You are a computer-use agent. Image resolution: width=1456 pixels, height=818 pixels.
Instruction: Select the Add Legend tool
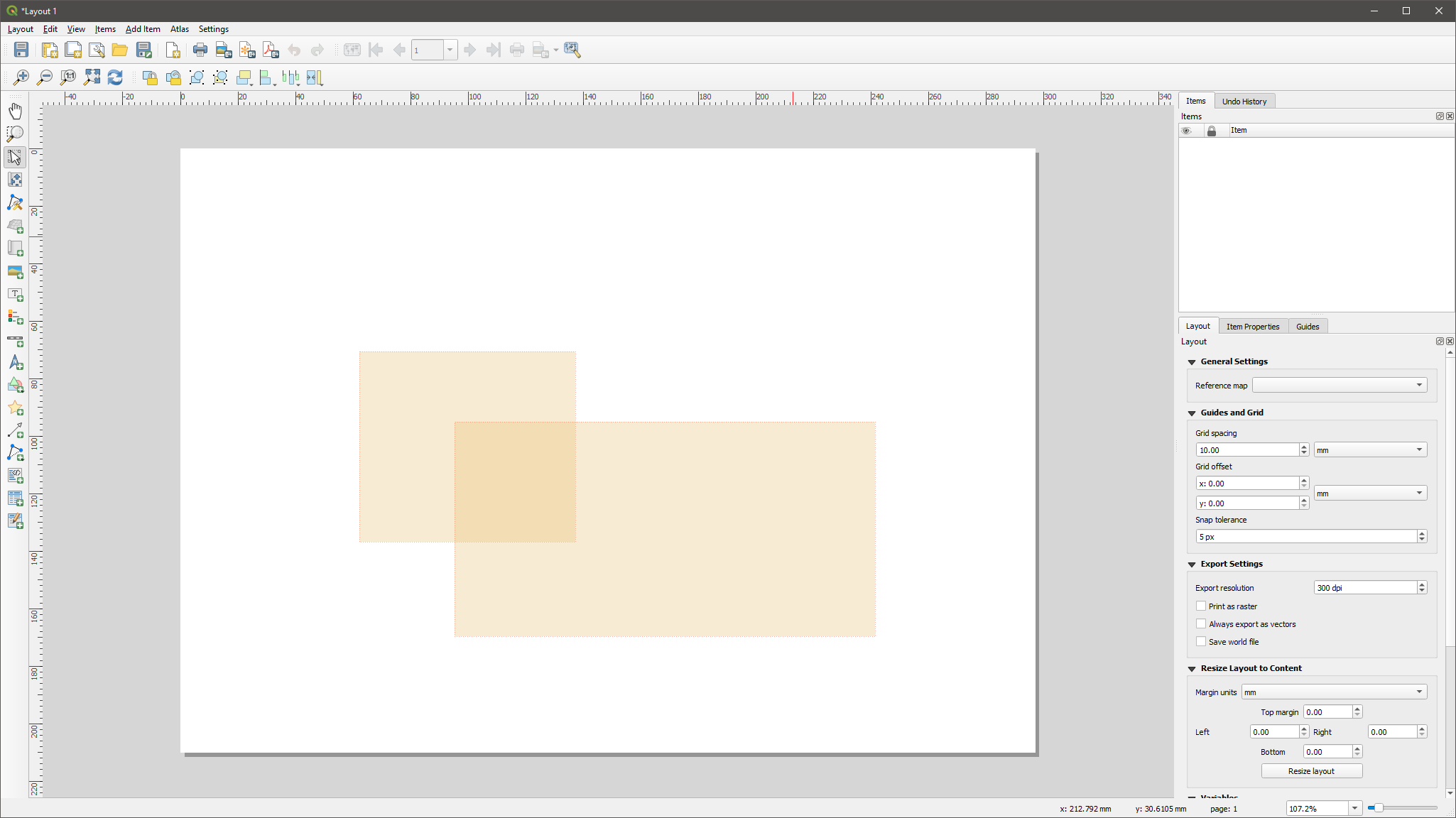(x=15, y=318)
